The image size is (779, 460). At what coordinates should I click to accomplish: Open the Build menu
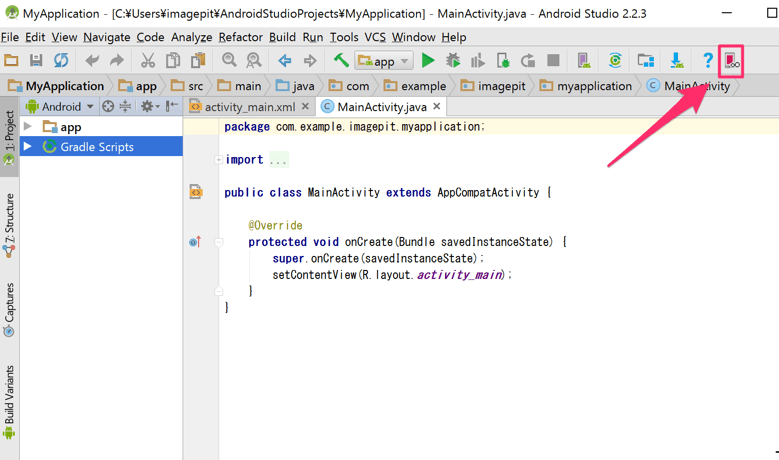(x=282, y=37)
